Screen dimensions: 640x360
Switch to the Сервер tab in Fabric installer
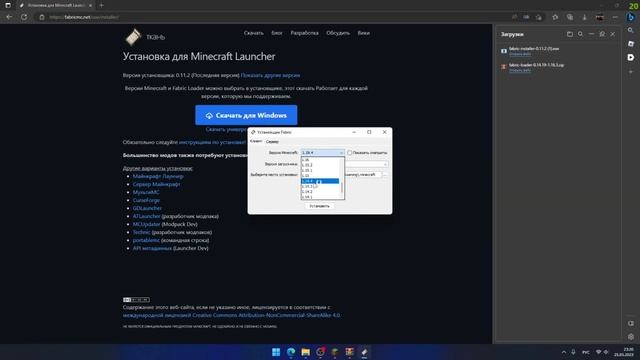point(272,142)
